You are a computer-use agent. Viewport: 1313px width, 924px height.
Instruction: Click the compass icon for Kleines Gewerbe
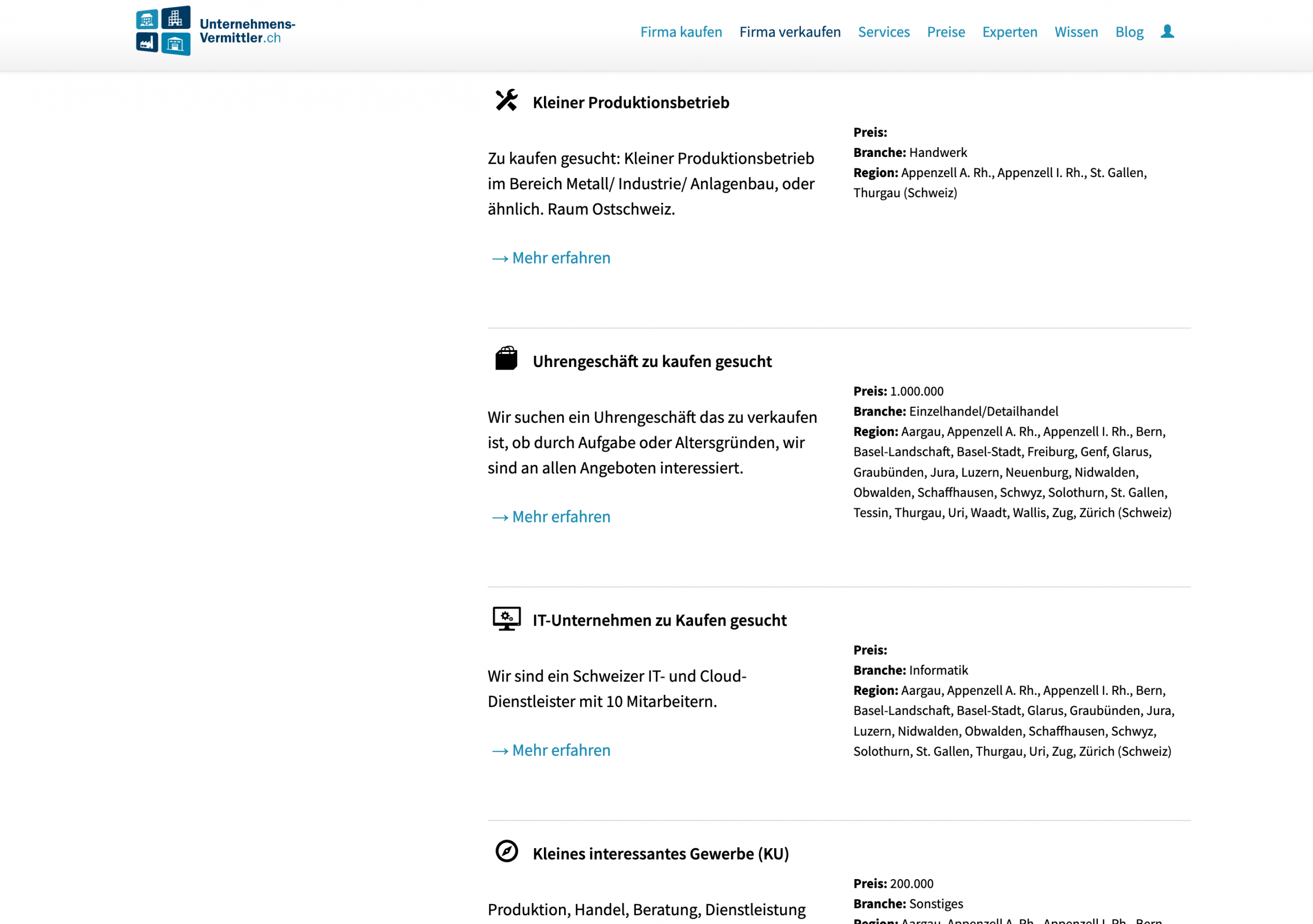[506, 851]
